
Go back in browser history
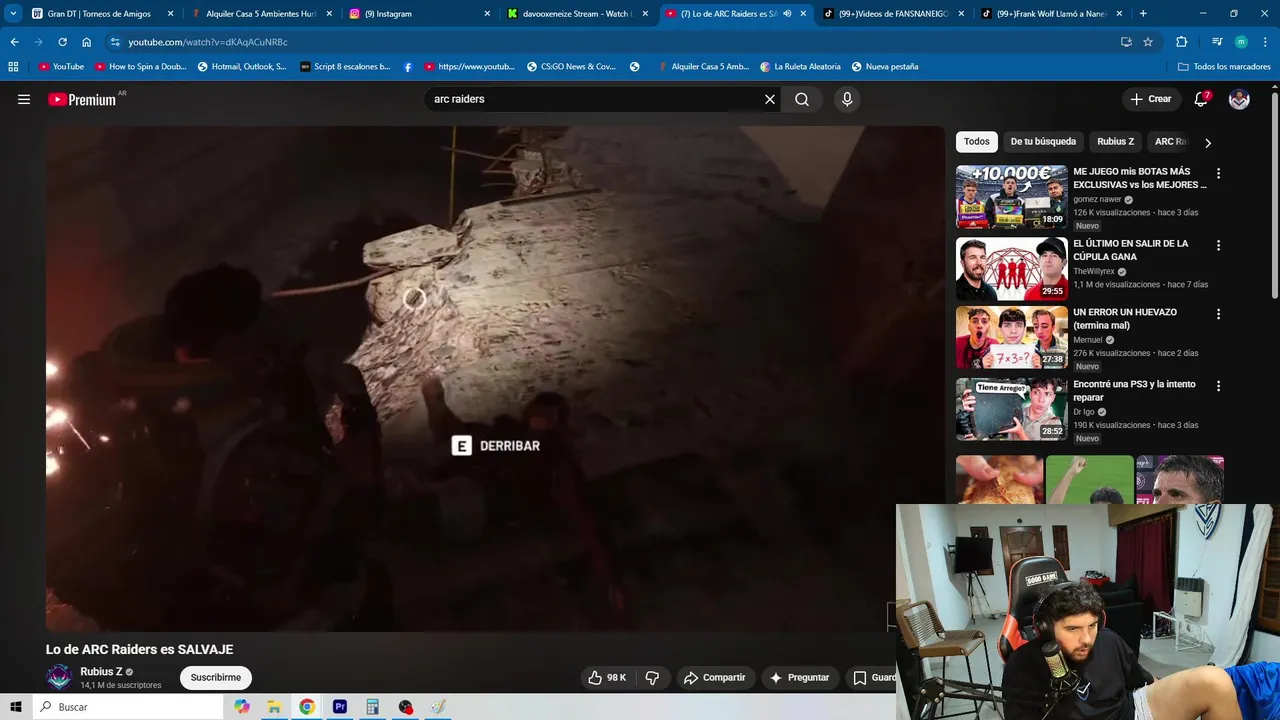click(x=14, y=42)
